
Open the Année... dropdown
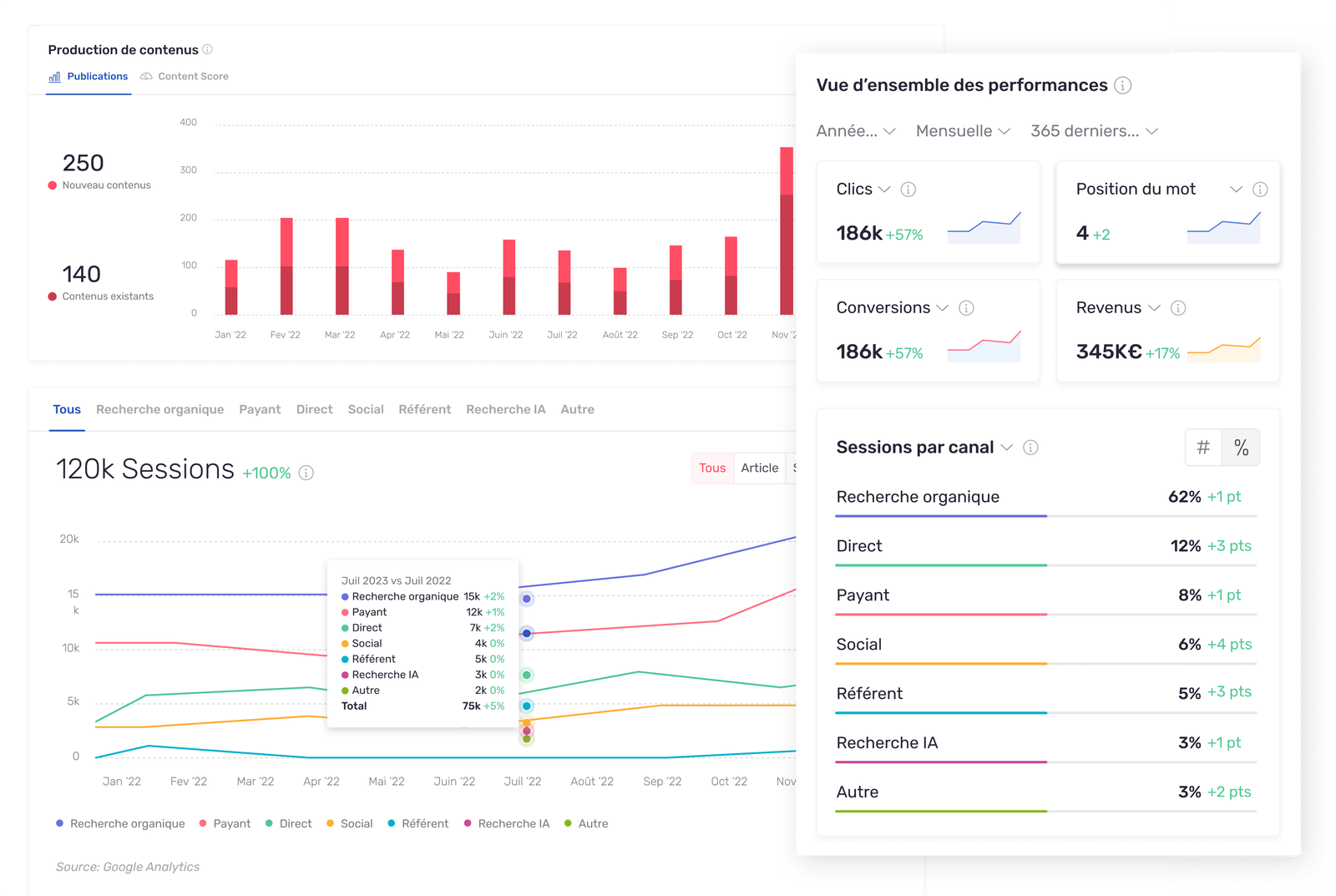(856, 131)
